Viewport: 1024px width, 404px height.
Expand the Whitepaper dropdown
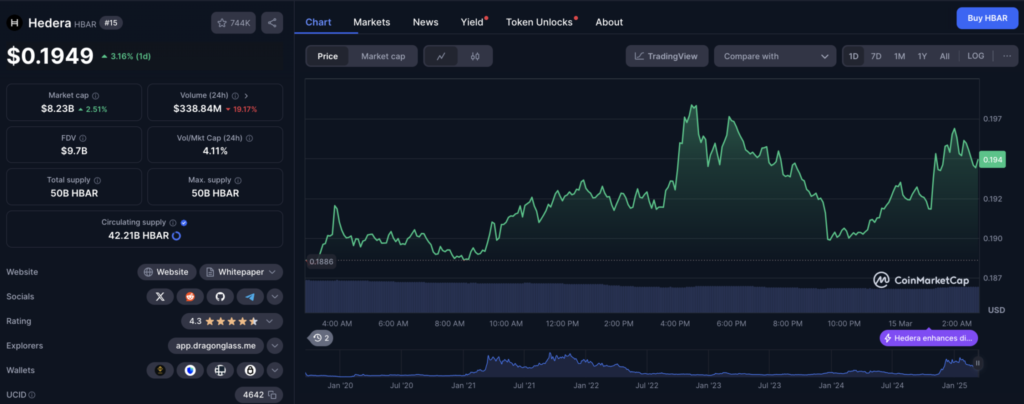pyautogui.click(x=241, y=271)
